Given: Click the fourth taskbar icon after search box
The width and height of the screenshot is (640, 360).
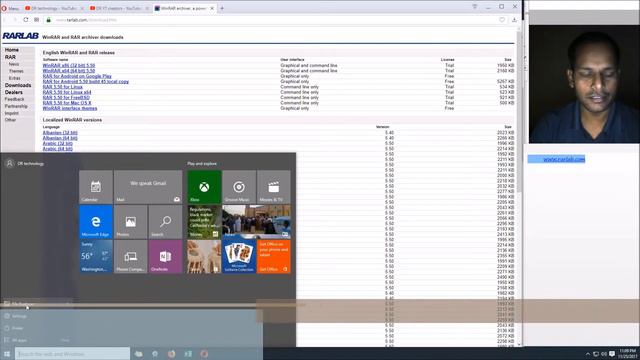Looking at the screenshot, I should click(x=188, y=353).
